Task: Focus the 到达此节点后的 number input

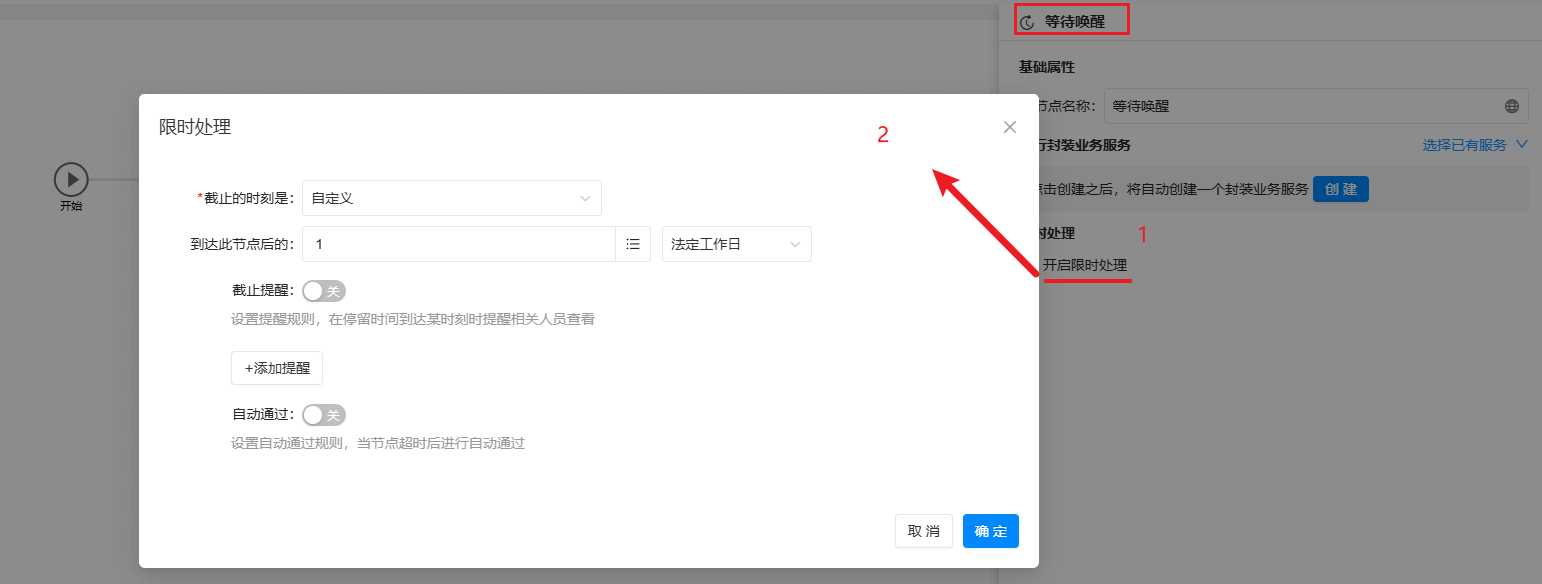Action: 458,244
